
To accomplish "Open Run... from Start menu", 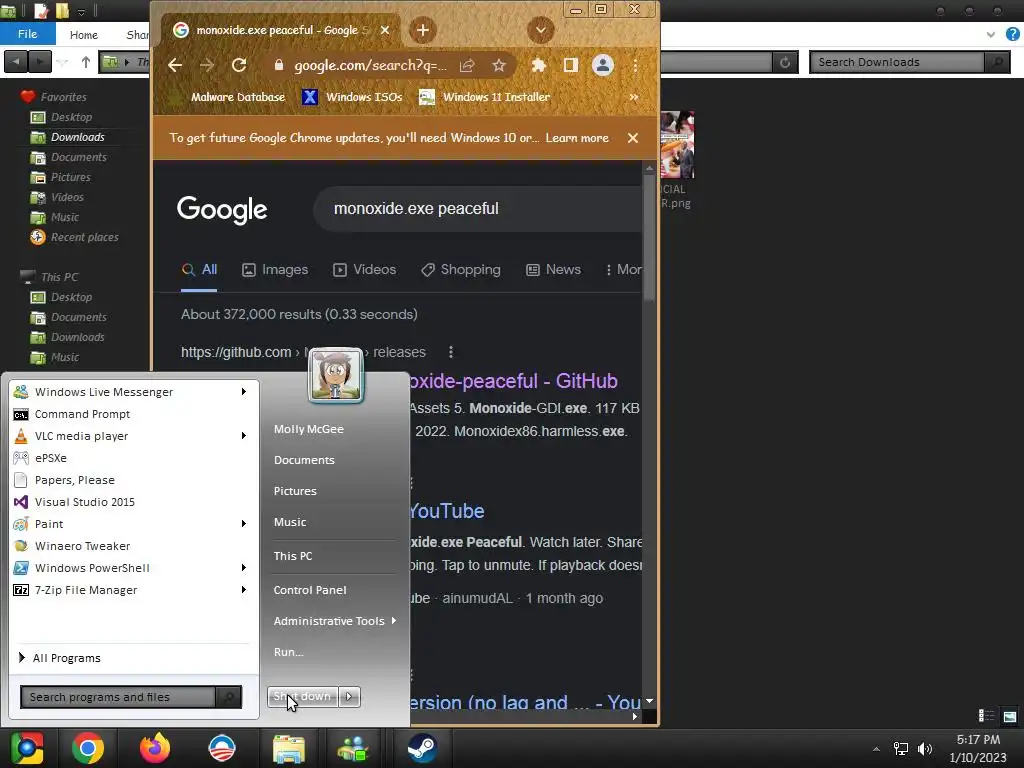I will click(288, 652).
